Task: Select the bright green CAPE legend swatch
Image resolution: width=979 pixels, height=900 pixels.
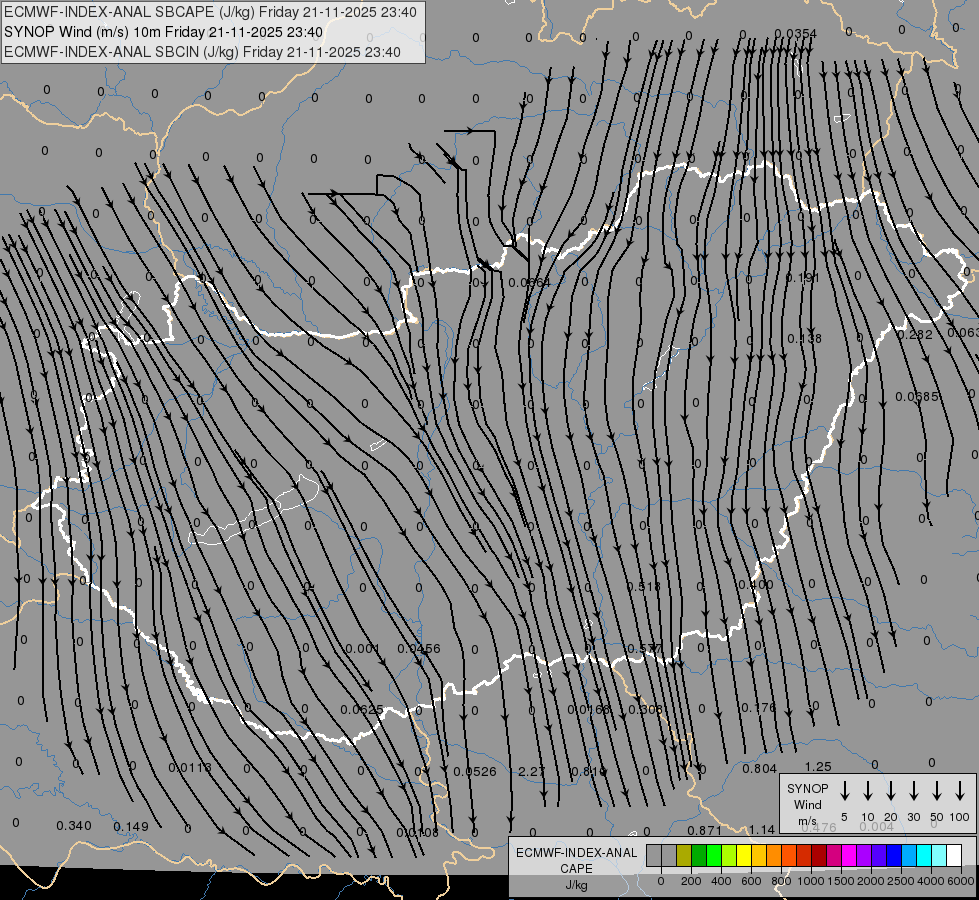Action: coord(714,855)
